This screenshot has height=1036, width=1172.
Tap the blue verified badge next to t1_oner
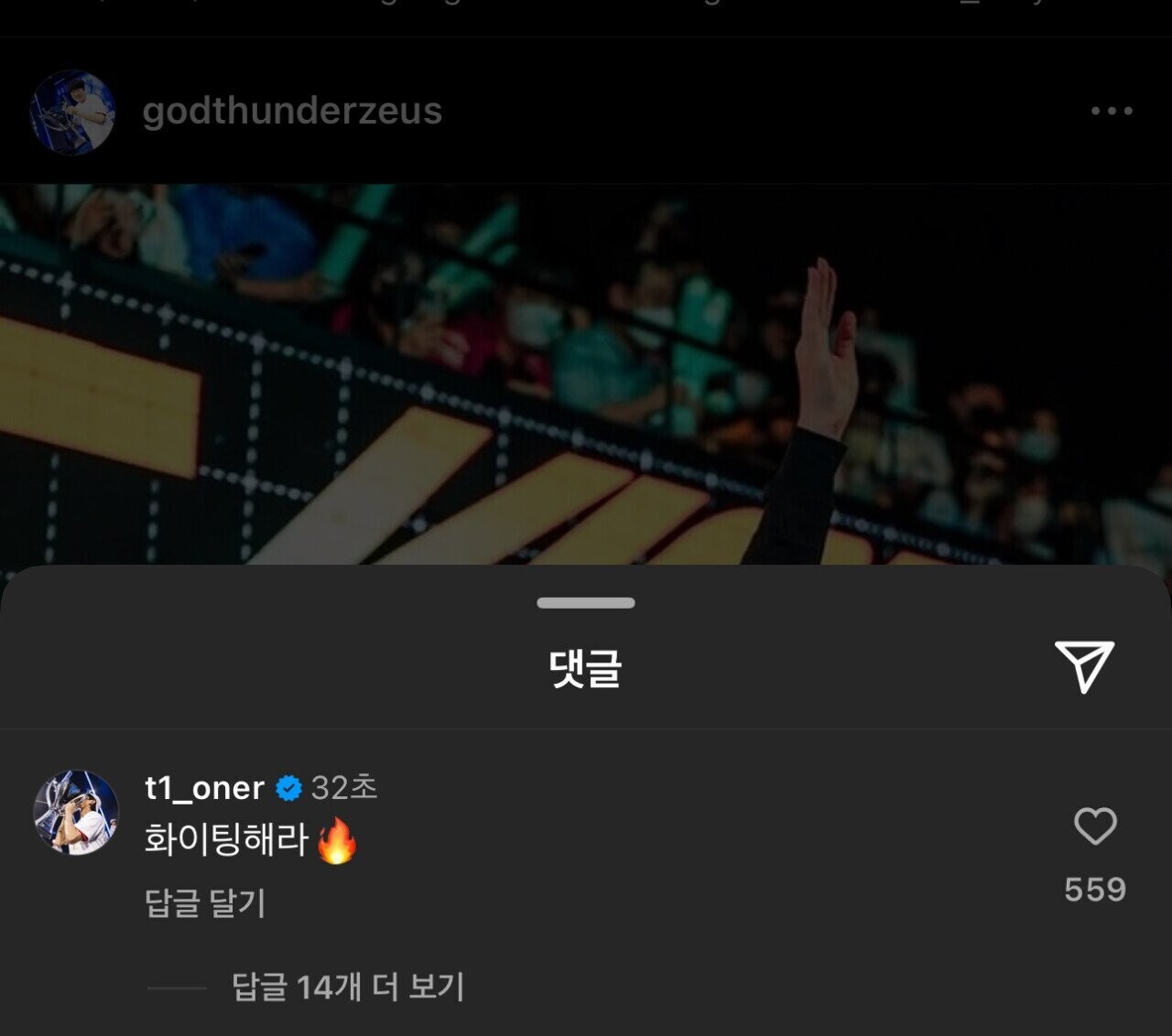click(x=288, y=788)
